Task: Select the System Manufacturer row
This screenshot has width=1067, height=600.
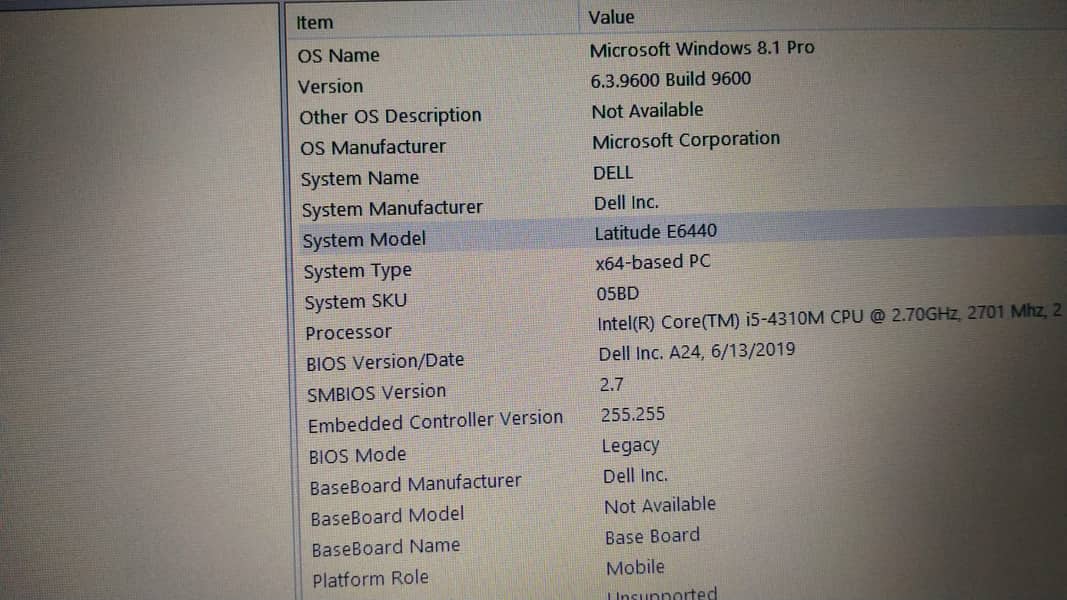Action: click(391, 209)
